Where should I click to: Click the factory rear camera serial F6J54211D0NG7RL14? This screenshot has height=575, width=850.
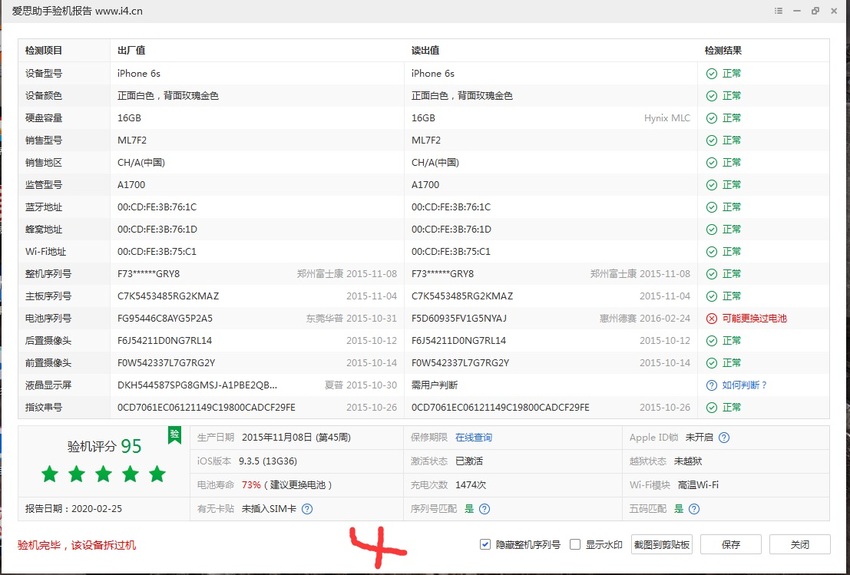(x=164, y=341)
